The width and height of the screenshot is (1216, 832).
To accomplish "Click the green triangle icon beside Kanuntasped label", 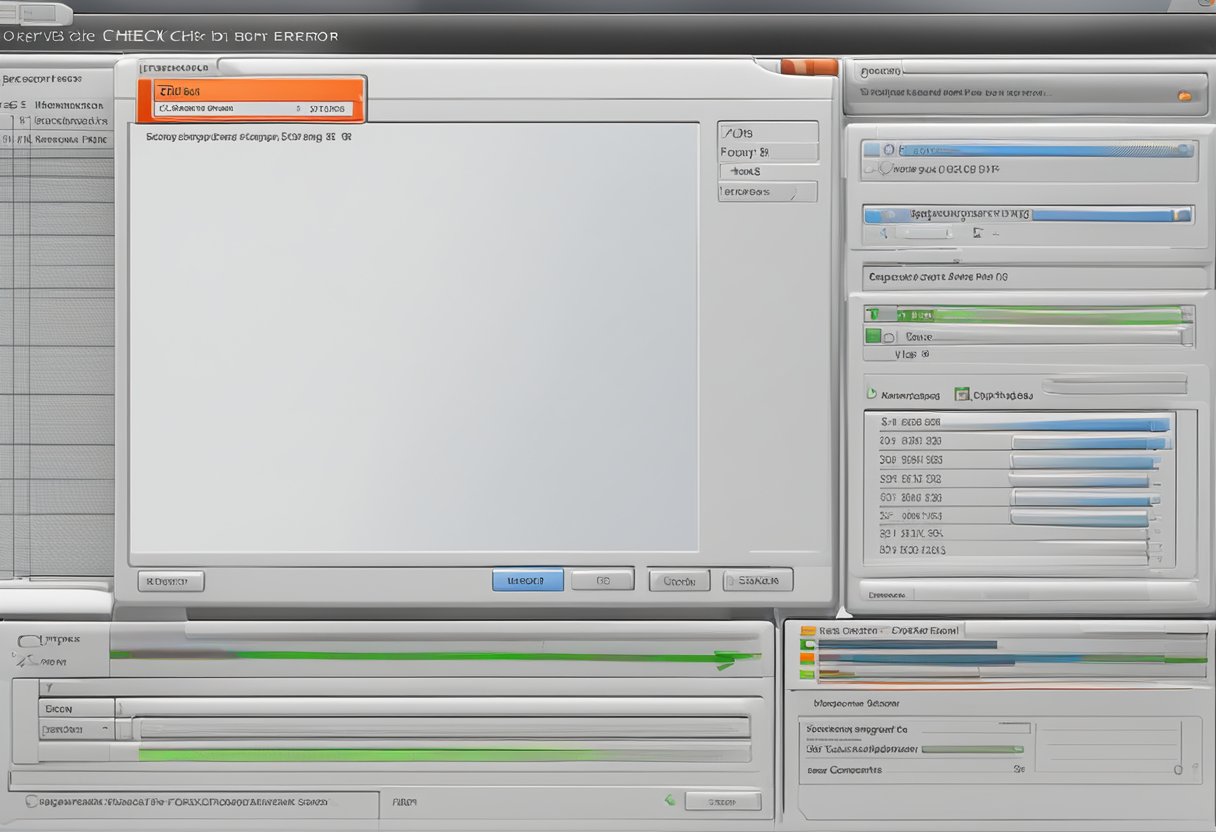I will pos(871,395).
